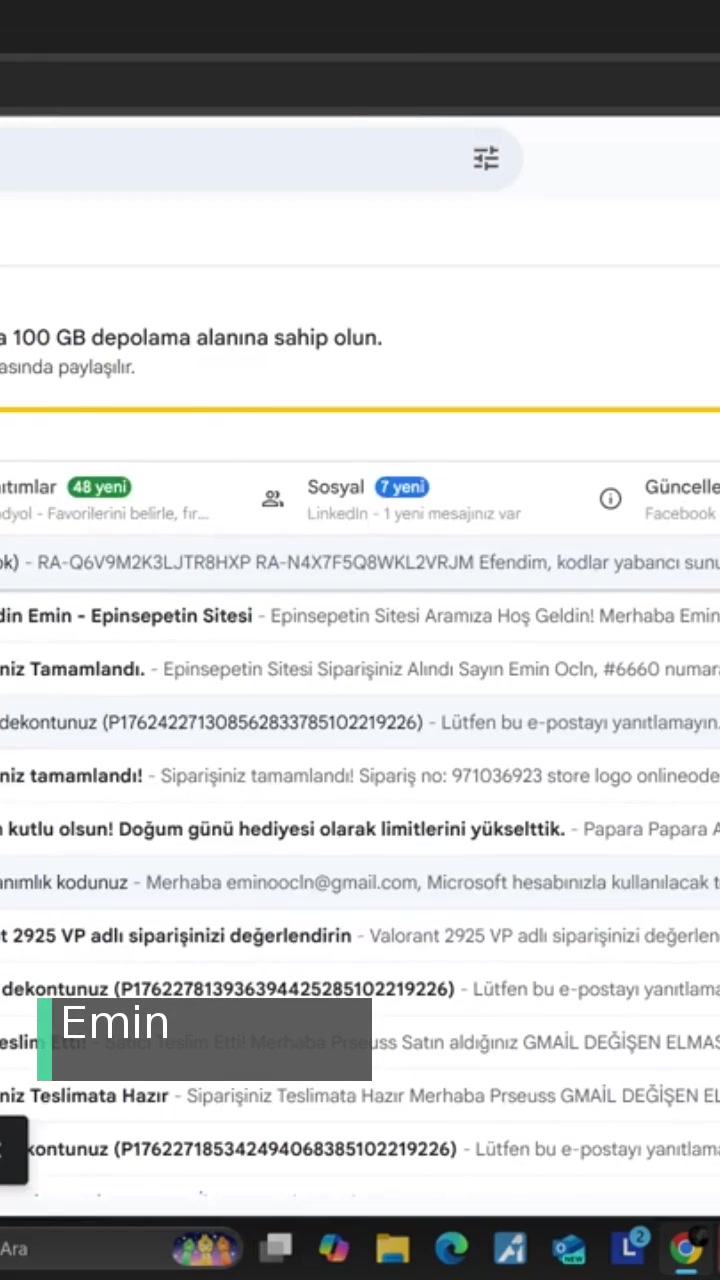
Task: Click the 100 GB depolama promotion text
Action: (x=191, y=338)
